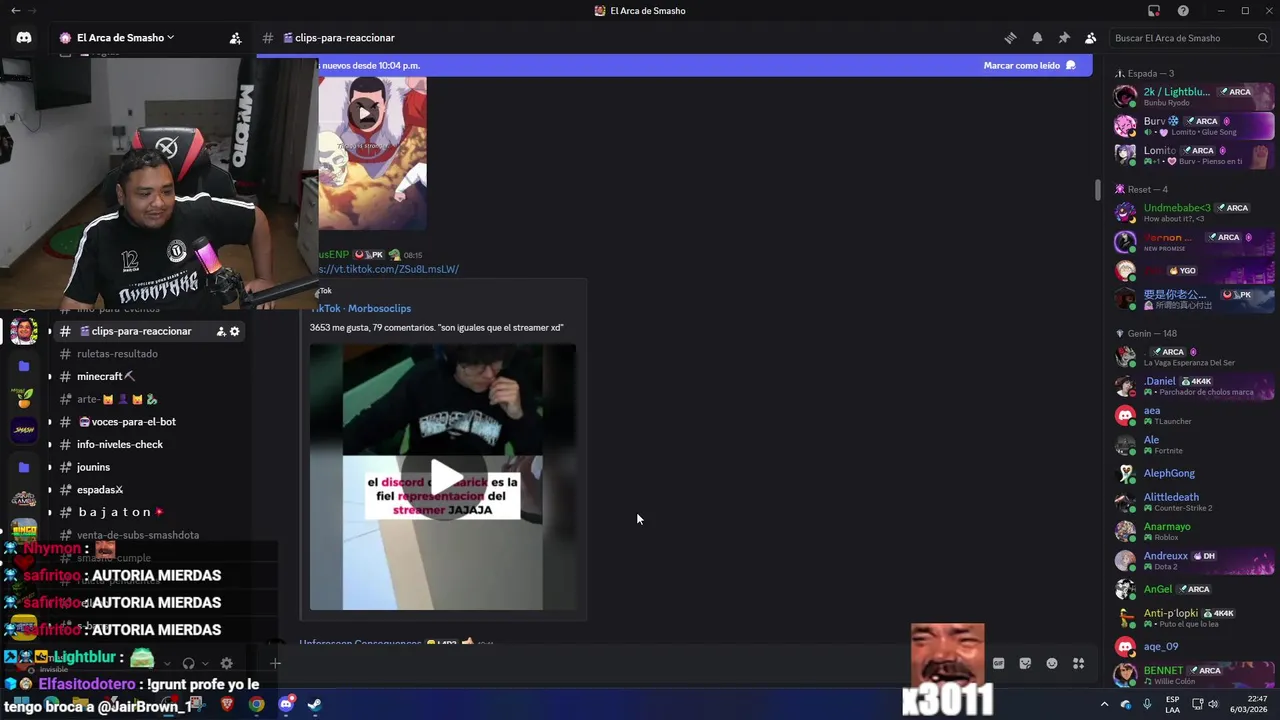
Task: Open member Andreuxx profile
Action: (x=1193, y=560)
